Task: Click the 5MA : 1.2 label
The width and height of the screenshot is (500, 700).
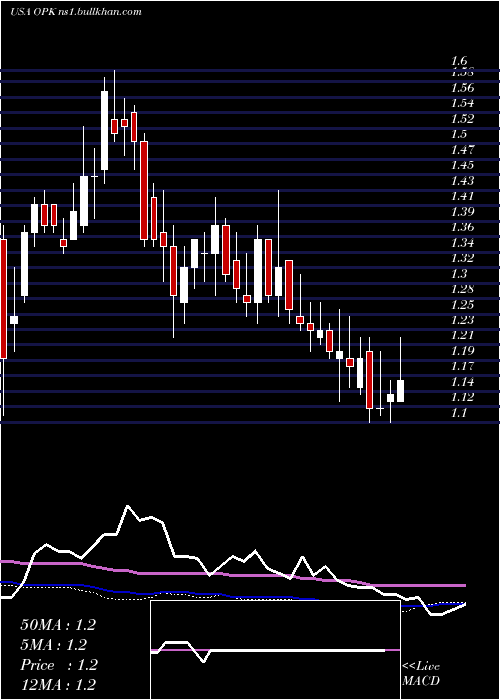Action: [54, 645]
